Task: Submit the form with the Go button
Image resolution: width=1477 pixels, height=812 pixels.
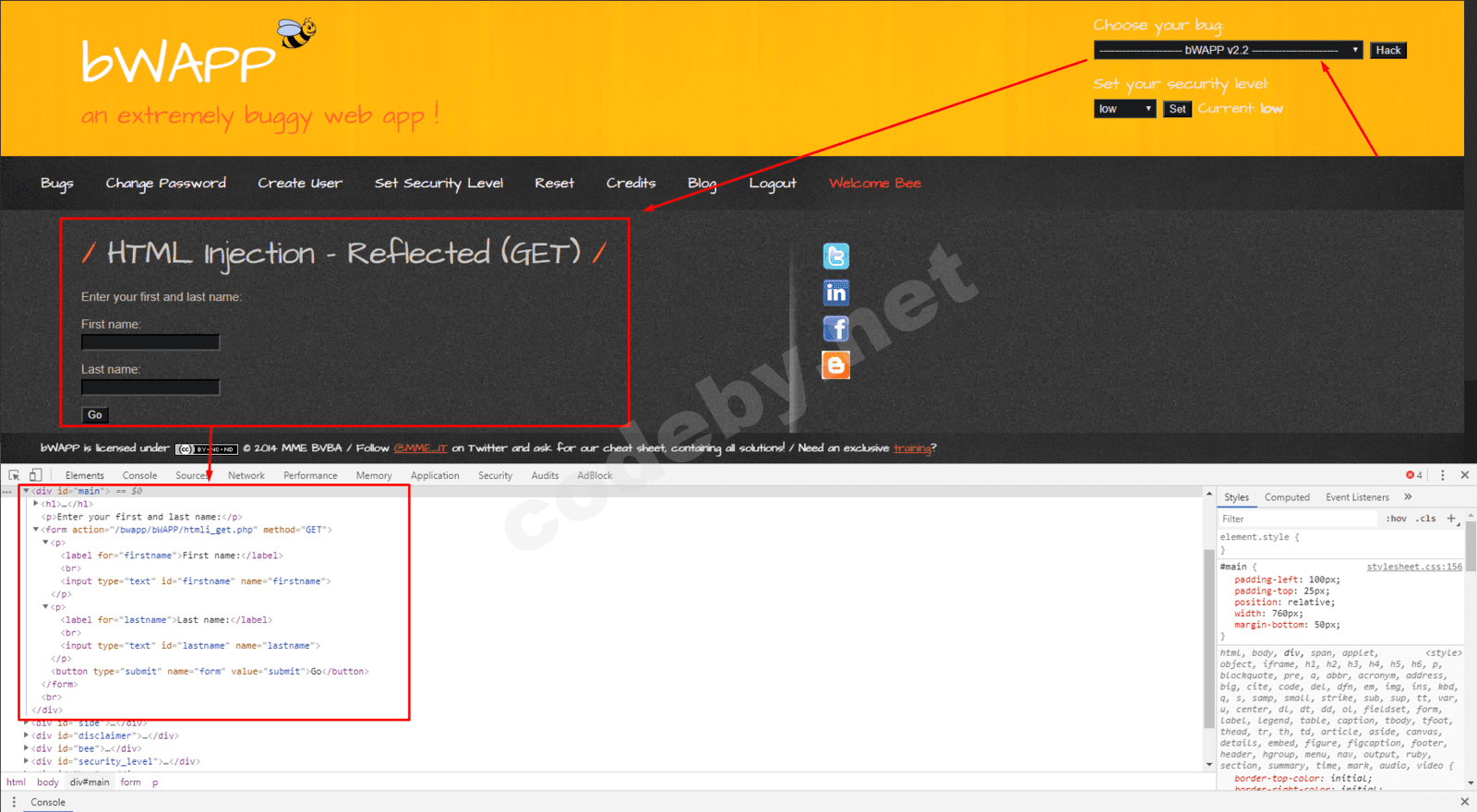Action: [x=95, y=415]
